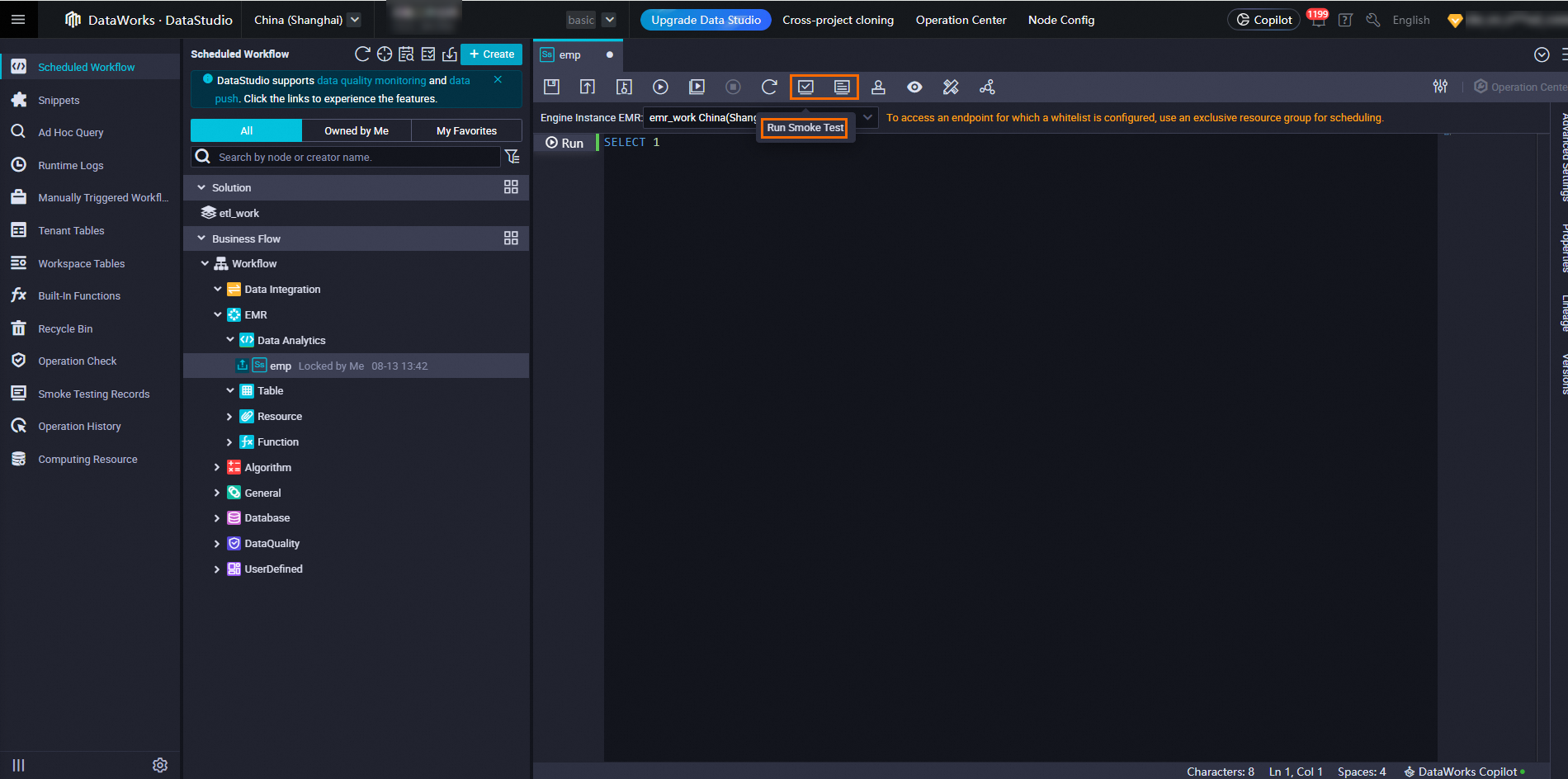Click the Create button
This screenshot has width=1568, height=779.
491,54
